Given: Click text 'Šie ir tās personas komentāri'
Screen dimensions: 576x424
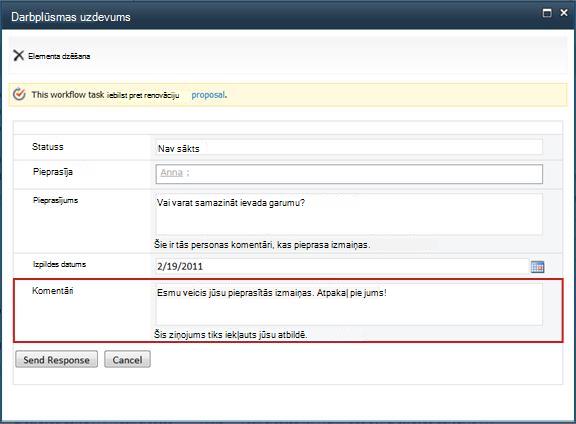Looking at the screenshot, I should click(x=213, y=245).
